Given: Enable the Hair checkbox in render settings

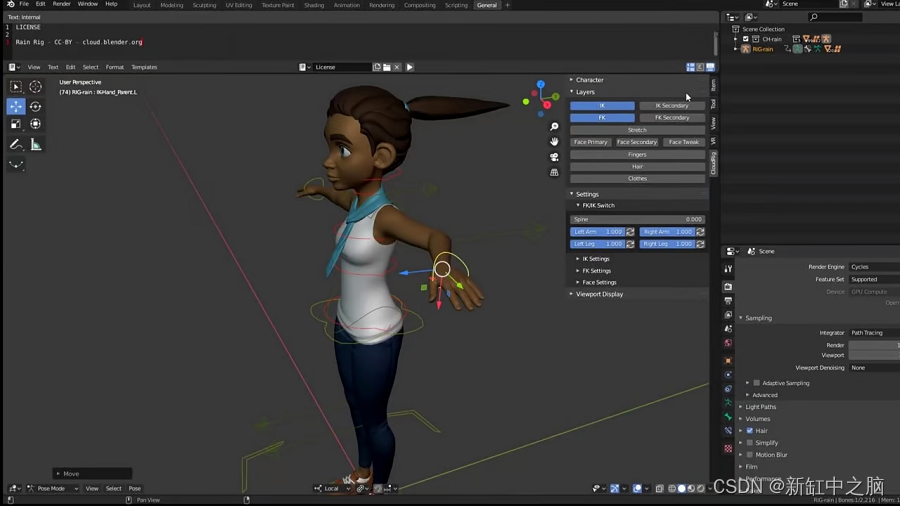Looking at the screenshot, I should (750, 431).
